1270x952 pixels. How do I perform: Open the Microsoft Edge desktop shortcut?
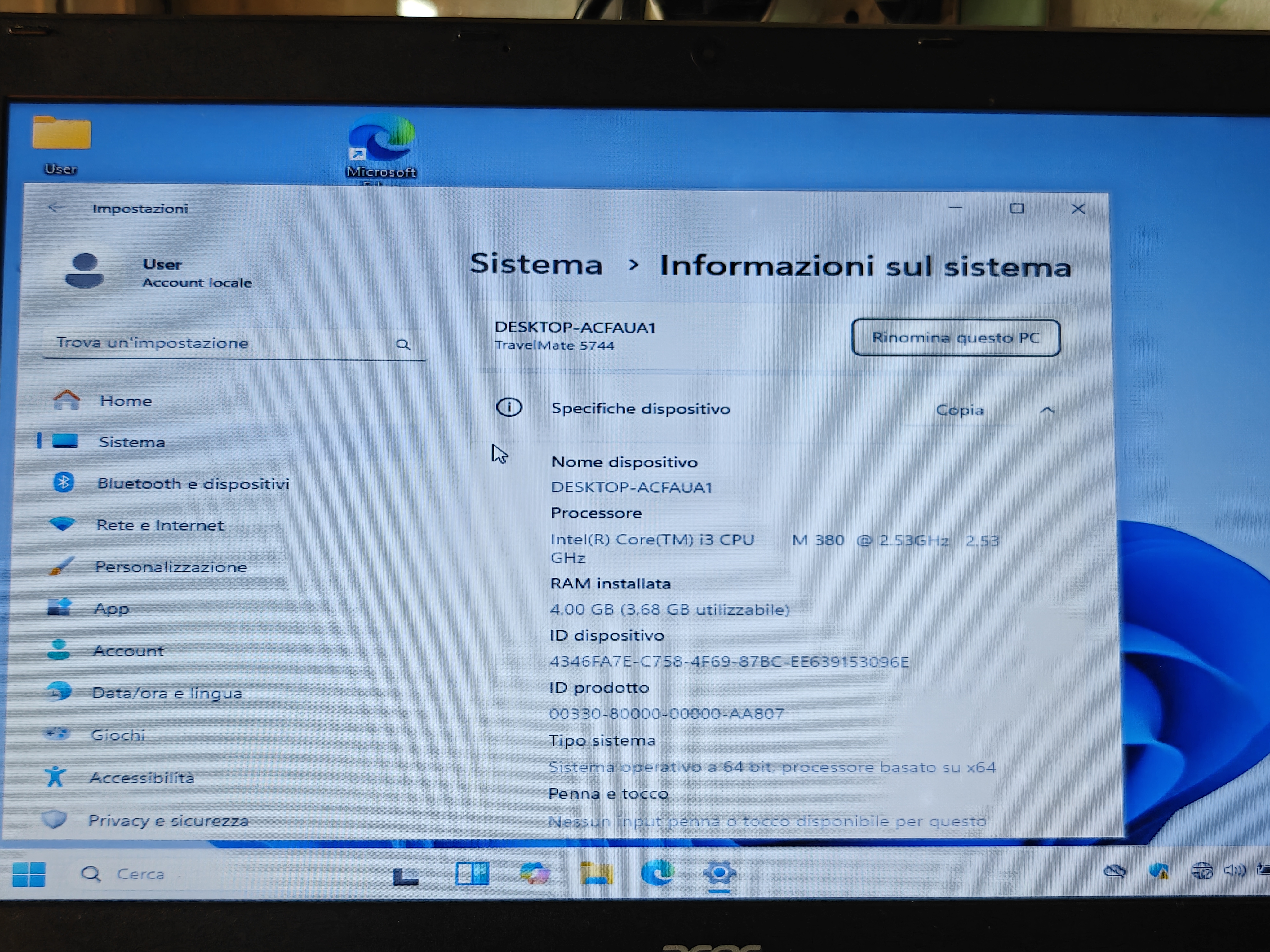381,148
